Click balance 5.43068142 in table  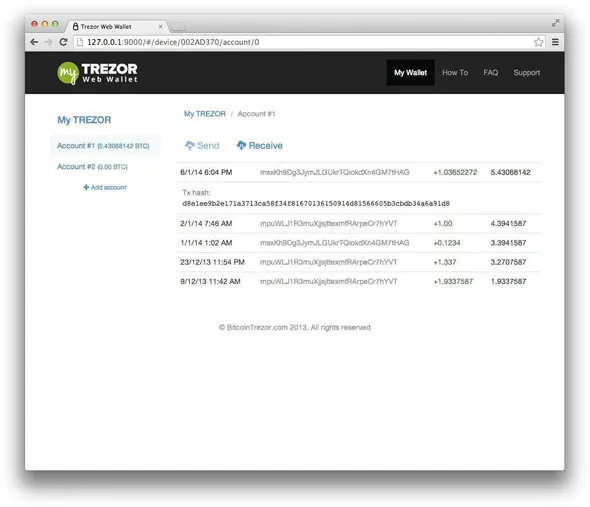(510, 172)
